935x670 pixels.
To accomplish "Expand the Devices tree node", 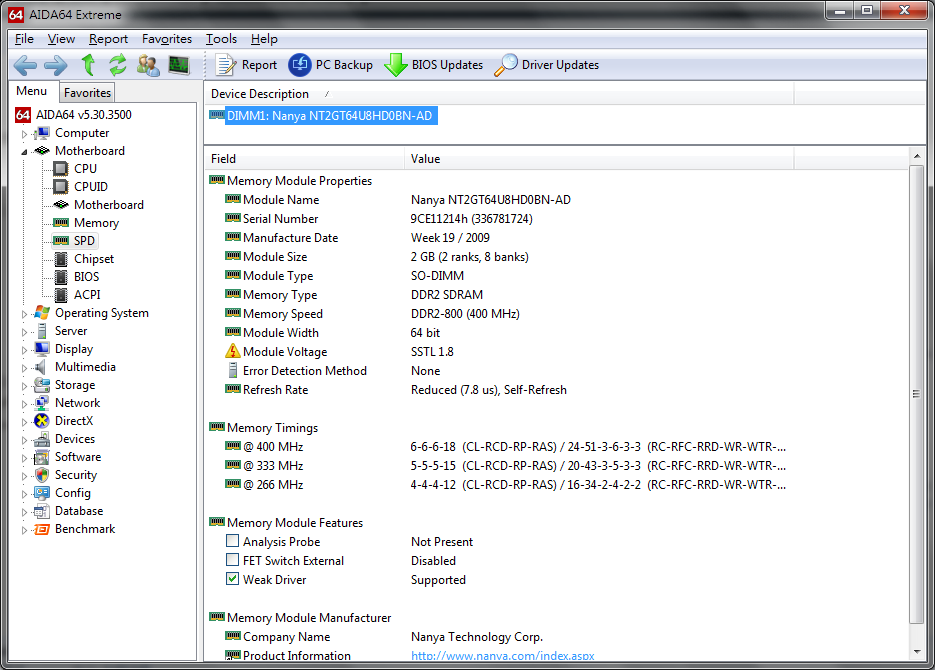I will [24, 440].
